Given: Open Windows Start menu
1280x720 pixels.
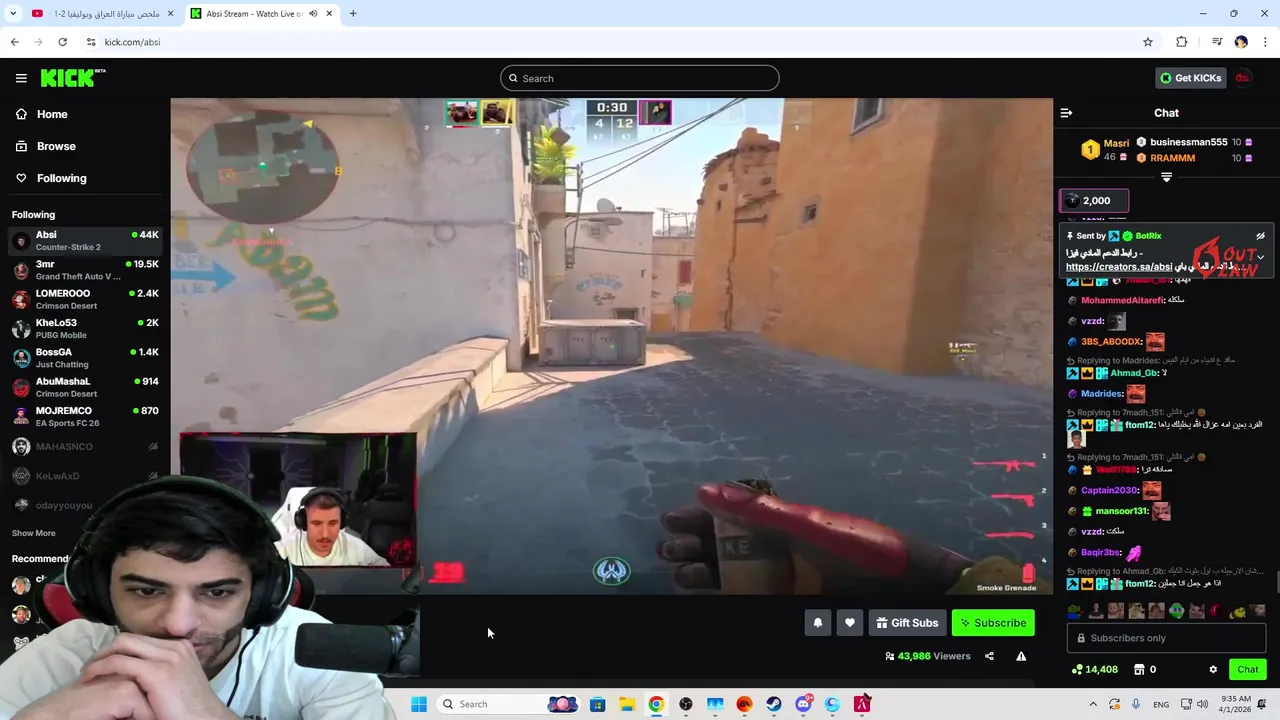Looking at the screenshot, I should click(x=419, y=704).
